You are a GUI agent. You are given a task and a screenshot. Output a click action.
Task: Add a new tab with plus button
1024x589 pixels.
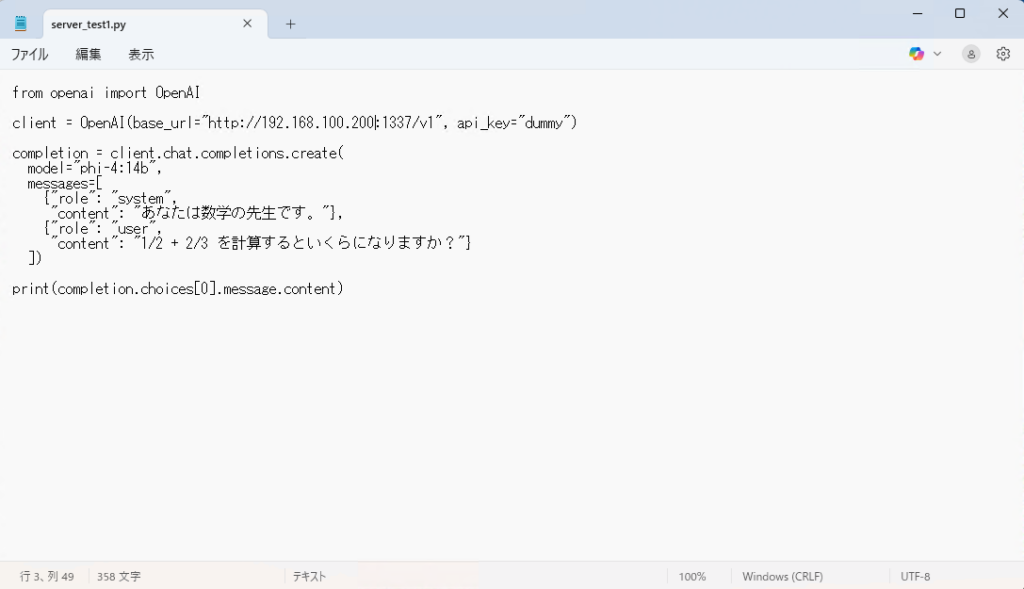(x=291, y=24)
